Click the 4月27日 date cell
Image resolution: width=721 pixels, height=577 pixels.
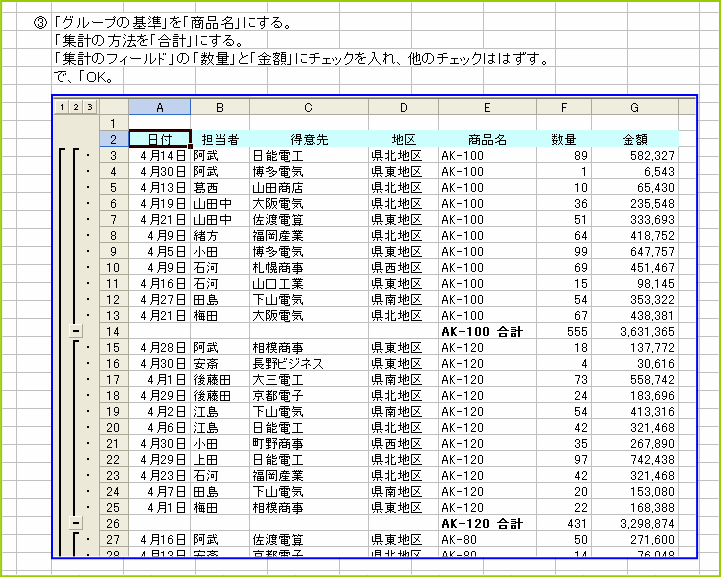pyautogui.click(x=160, y=299)
